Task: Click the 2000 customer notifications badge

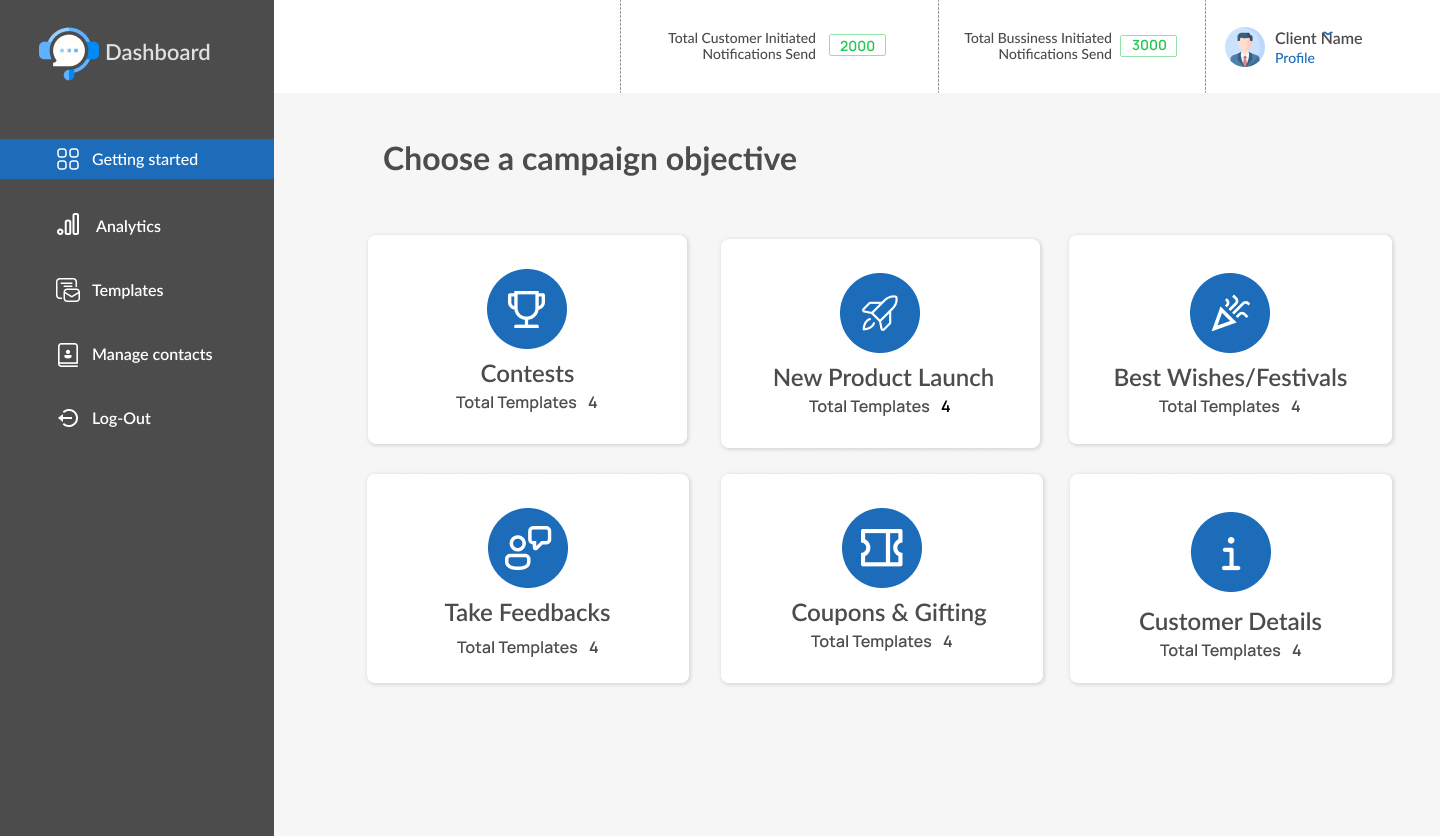Action: tap(857, 45)
